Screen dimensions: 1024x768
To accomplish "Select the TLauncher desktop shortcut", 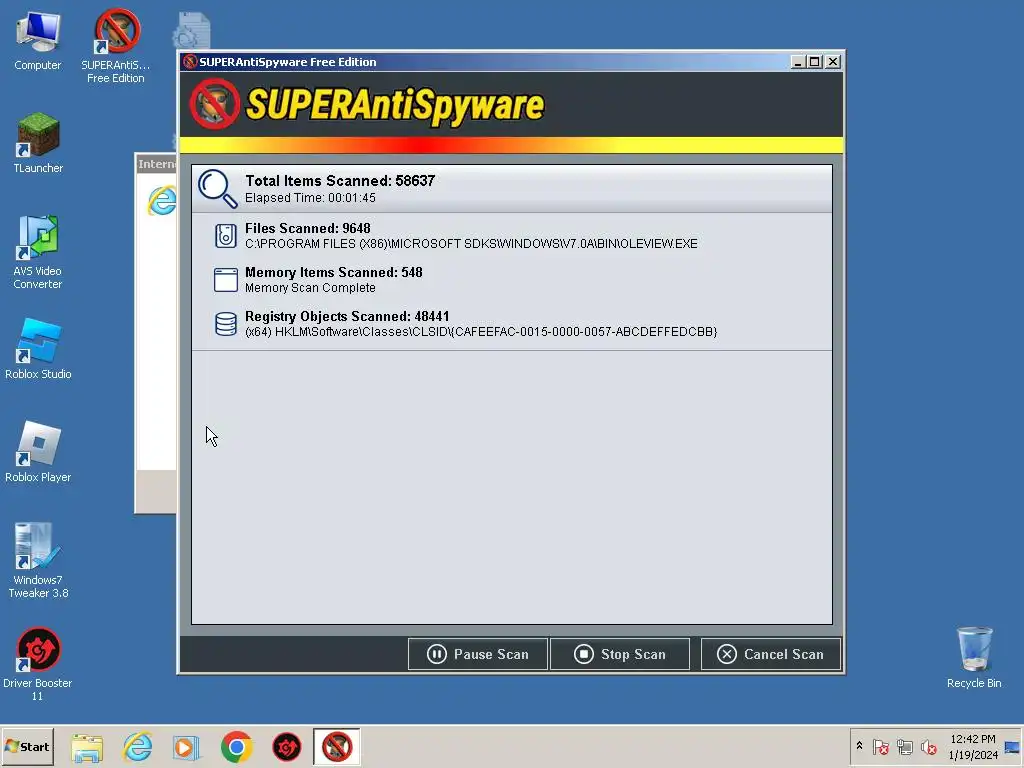I will coord(38,143).
